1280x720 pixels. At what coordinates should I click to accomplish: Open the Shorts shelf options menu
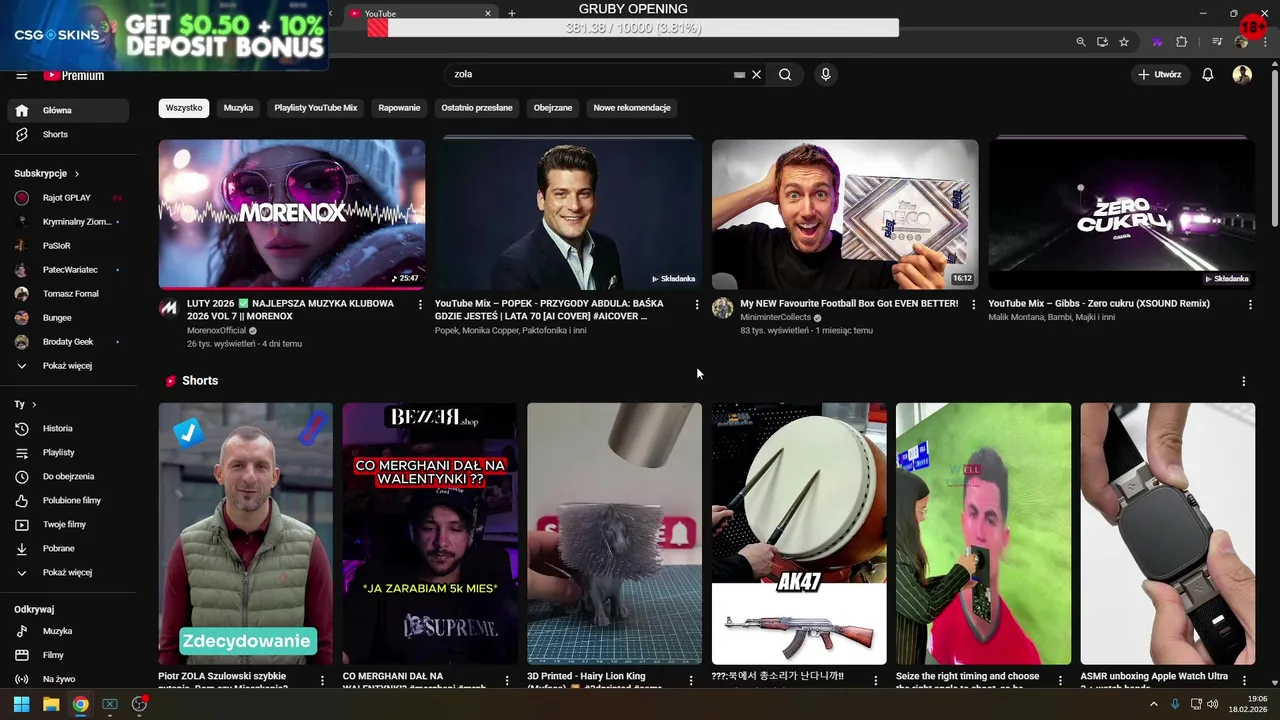(x=1243, y=382)
